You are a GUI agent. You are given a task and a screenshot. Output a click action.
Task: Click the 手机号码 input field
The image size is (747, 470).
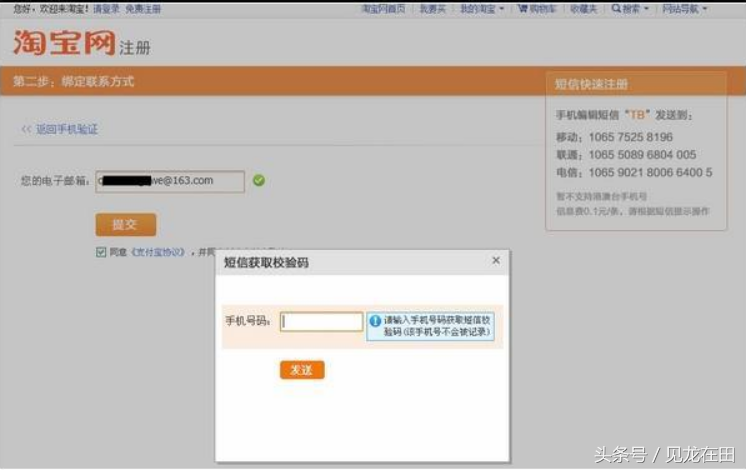pos(322,322)
